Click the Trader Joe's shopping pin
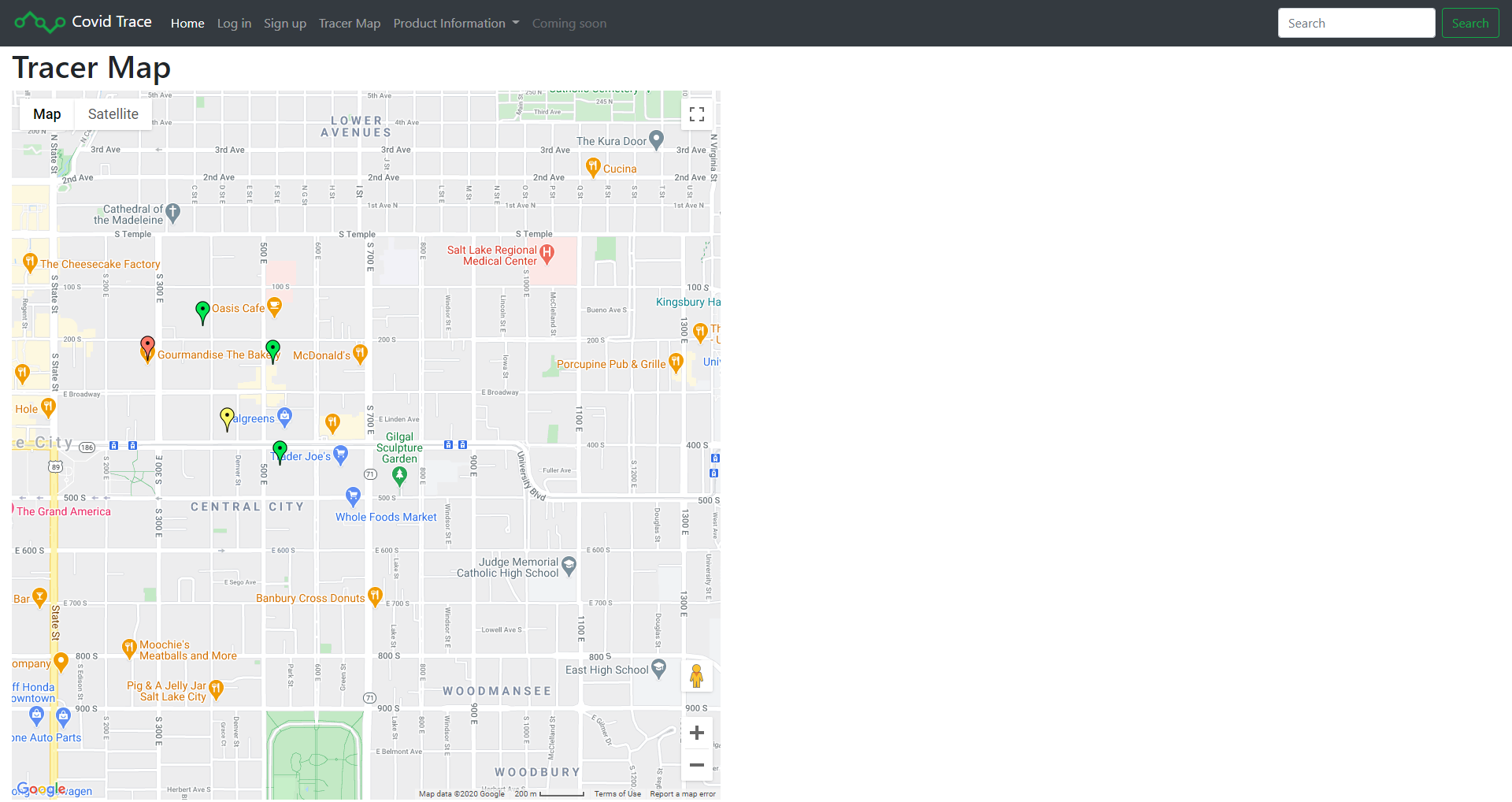The width and height of the screenshot is (1512, 802). click(340, 455)
